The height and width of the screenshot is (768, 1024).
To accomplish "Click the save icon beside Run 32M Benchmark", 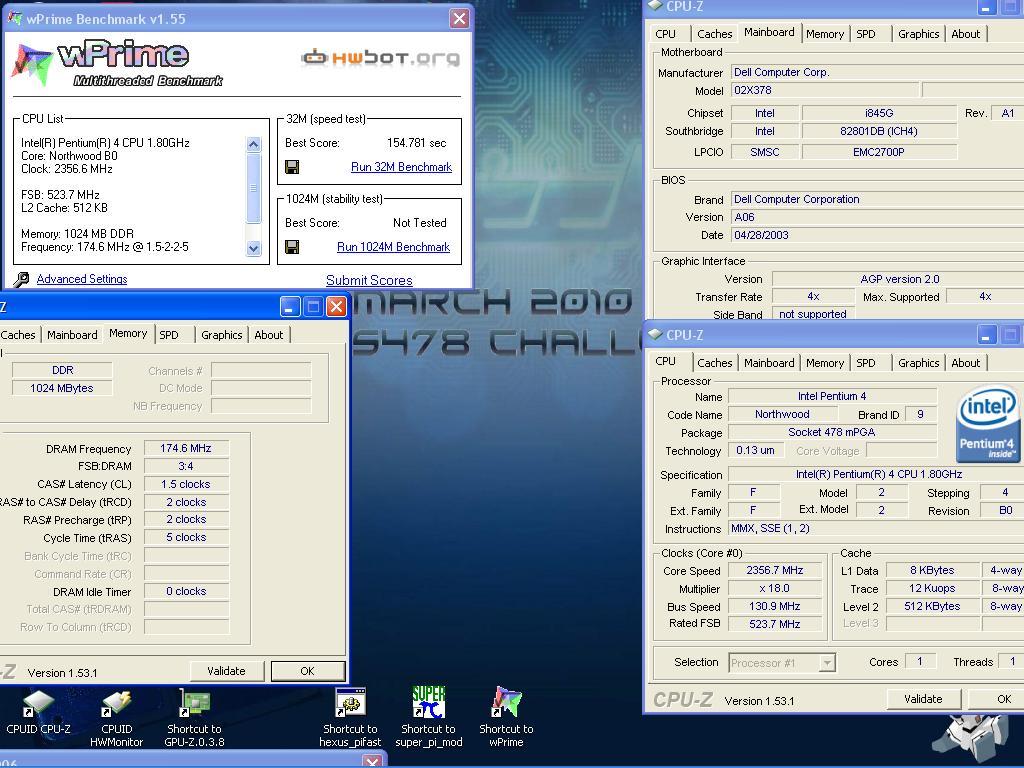I will pyautogui.click(x=292, y=167).
